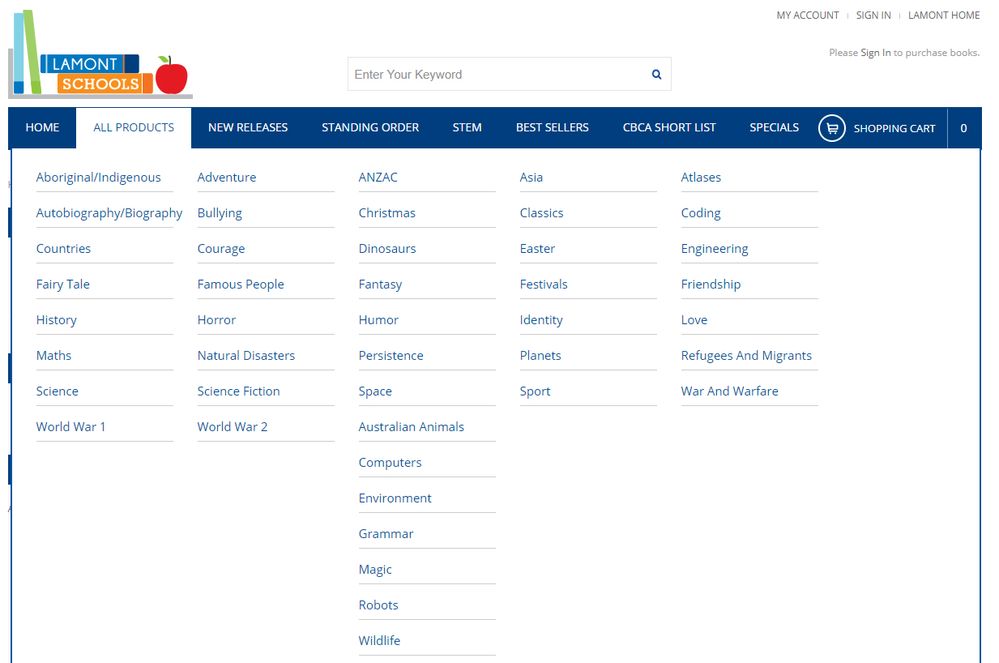Open CBCA Short List section
The image size is (999, 663).
(x=669, y=128)
